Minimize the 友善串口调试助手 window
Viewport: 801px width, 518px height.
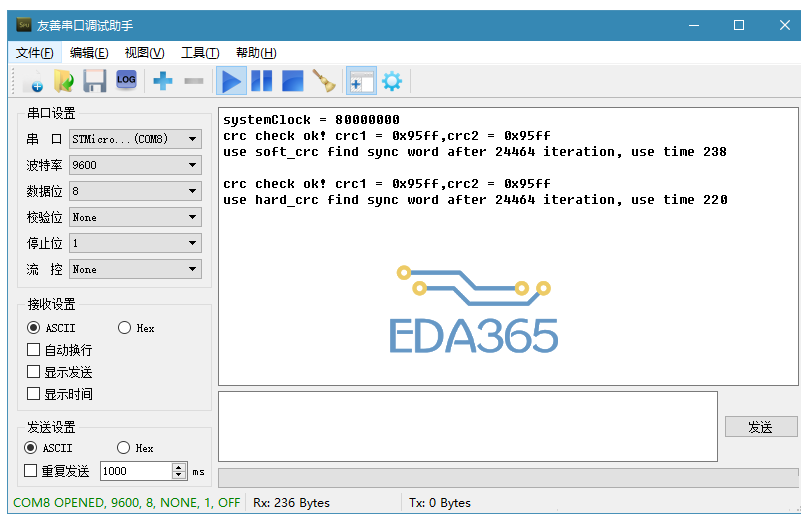click(x=694, y=25)
